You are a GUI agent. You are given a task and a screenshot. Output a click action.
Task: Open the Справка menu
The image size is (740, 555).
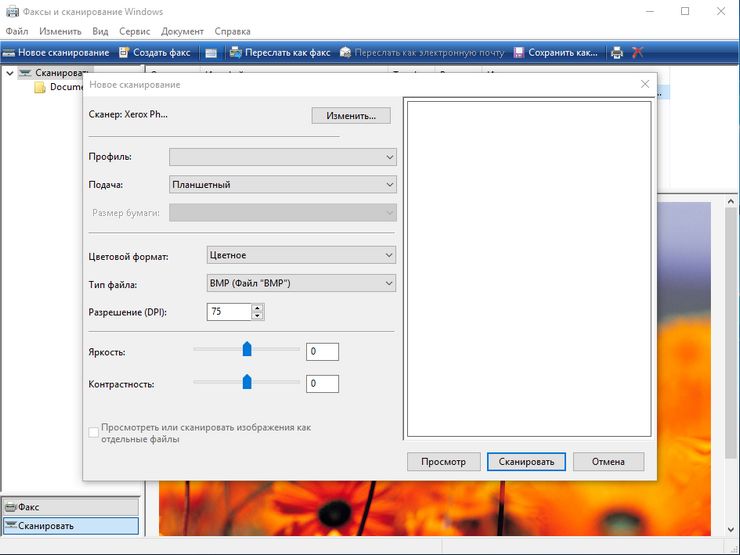tap(232, 31)
